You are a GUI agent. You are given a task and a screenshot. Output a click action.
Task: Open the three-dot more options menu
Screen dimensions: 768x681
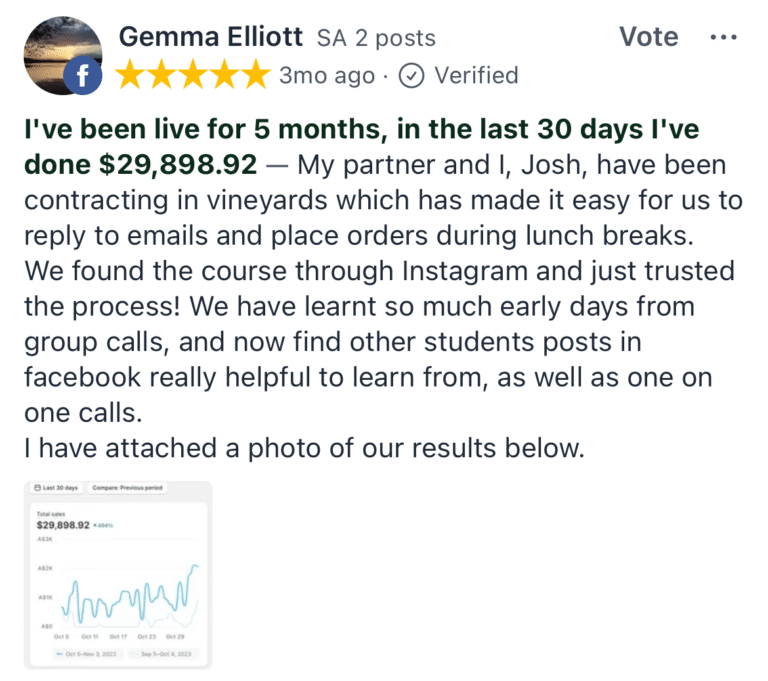723,37
